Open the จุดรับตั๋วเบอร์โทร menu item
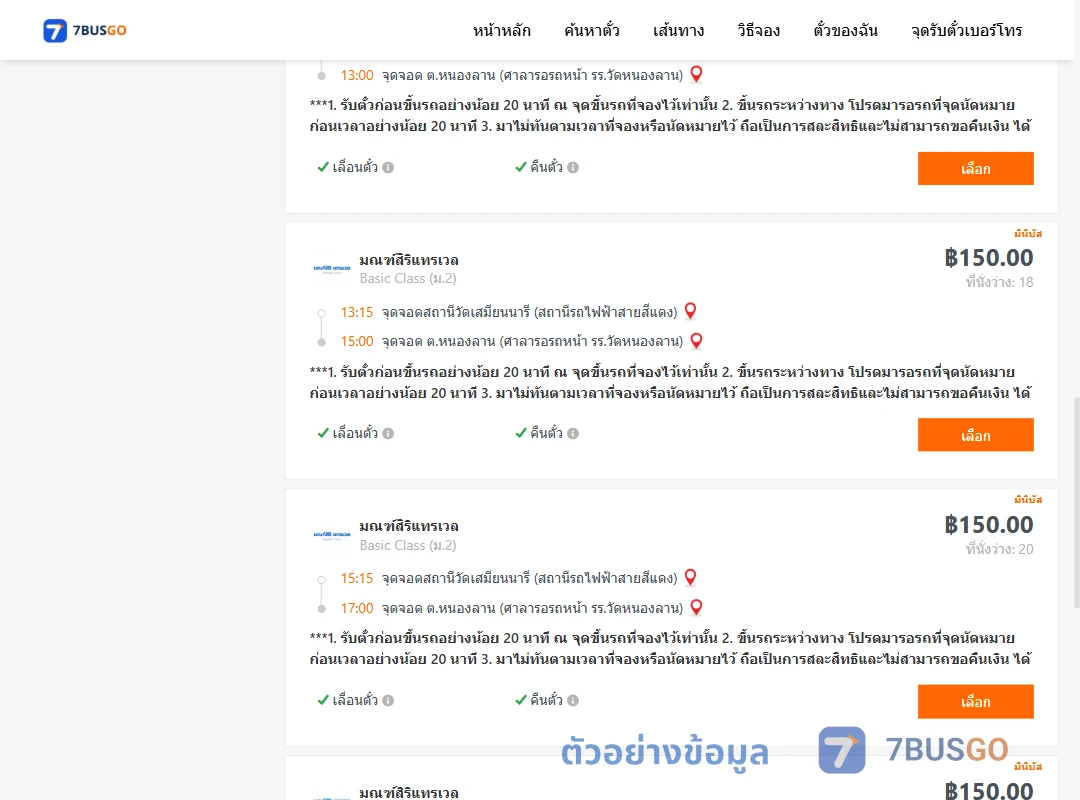 pyautogui.click(x=966, y=30)
